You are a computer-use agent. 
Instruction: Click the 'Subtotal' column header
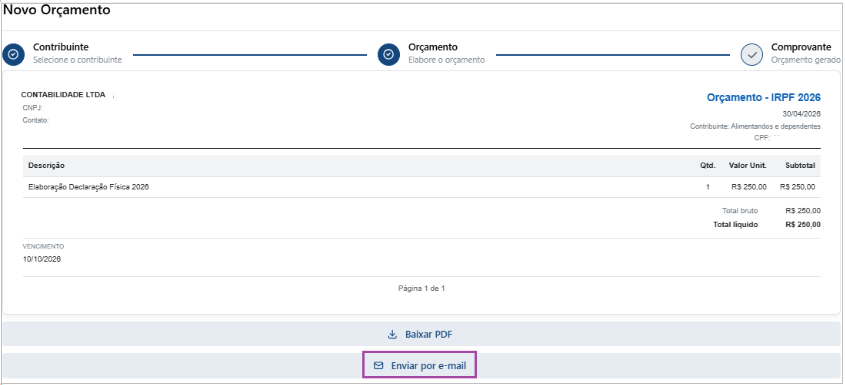coord(800,165)
